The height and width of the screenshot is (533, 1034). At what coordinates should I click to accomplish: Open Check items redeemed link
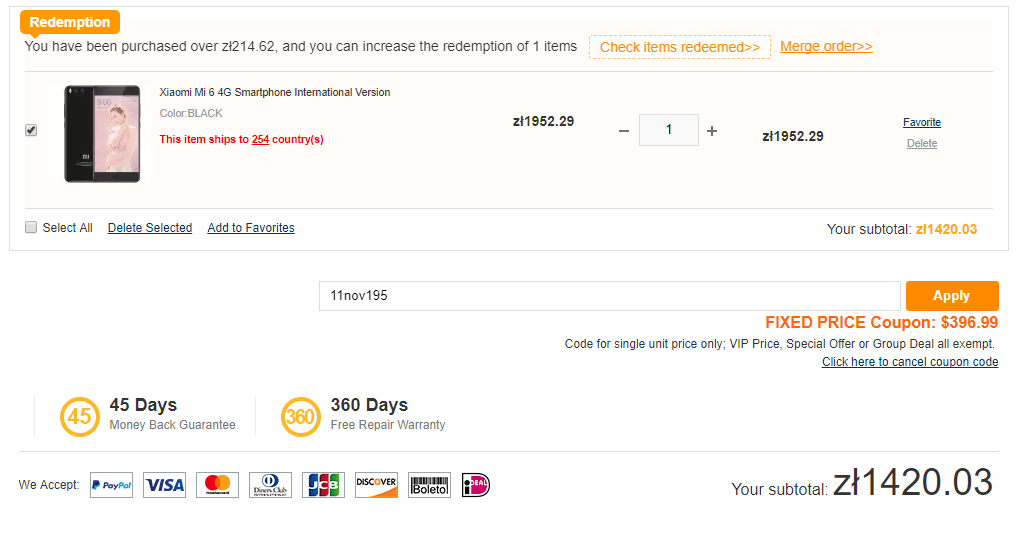[x=679, y=47]
